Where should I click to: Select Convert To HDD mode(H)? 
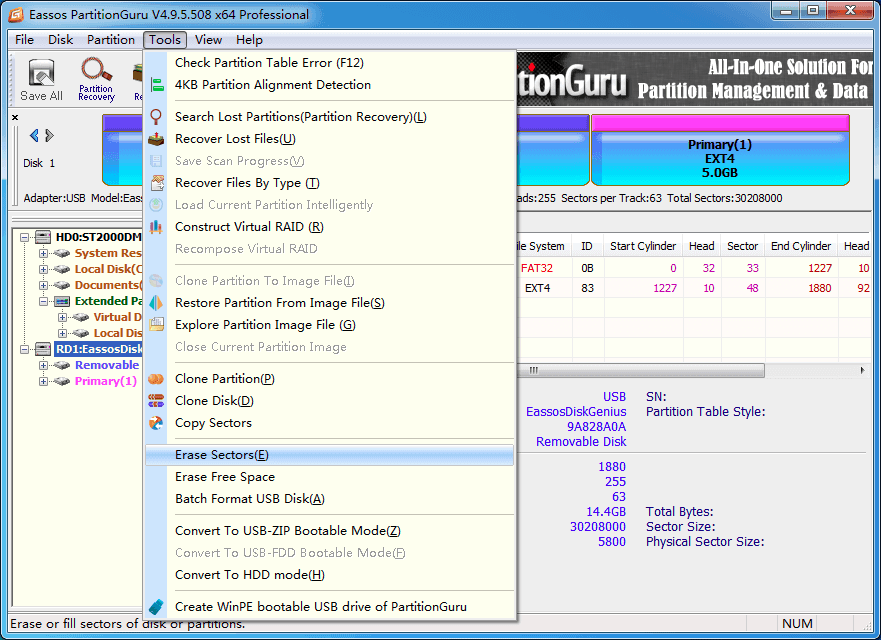point(330,575)
